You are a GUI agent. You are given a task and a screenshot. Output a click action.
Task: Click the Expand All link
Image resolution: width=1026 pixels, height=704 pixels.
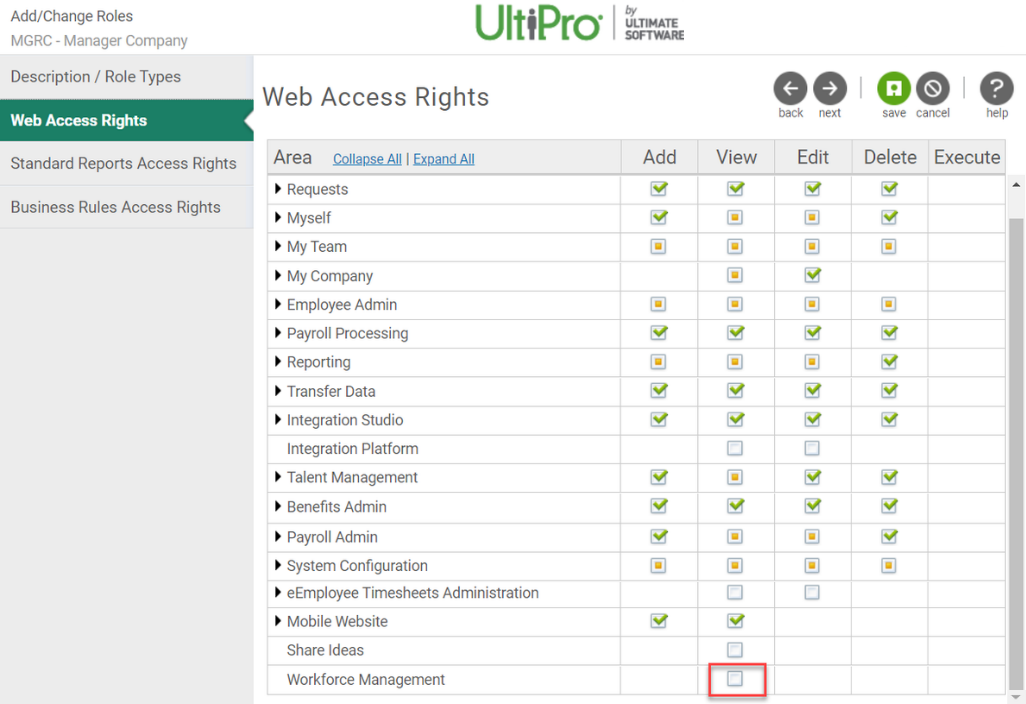pos(444,159)
